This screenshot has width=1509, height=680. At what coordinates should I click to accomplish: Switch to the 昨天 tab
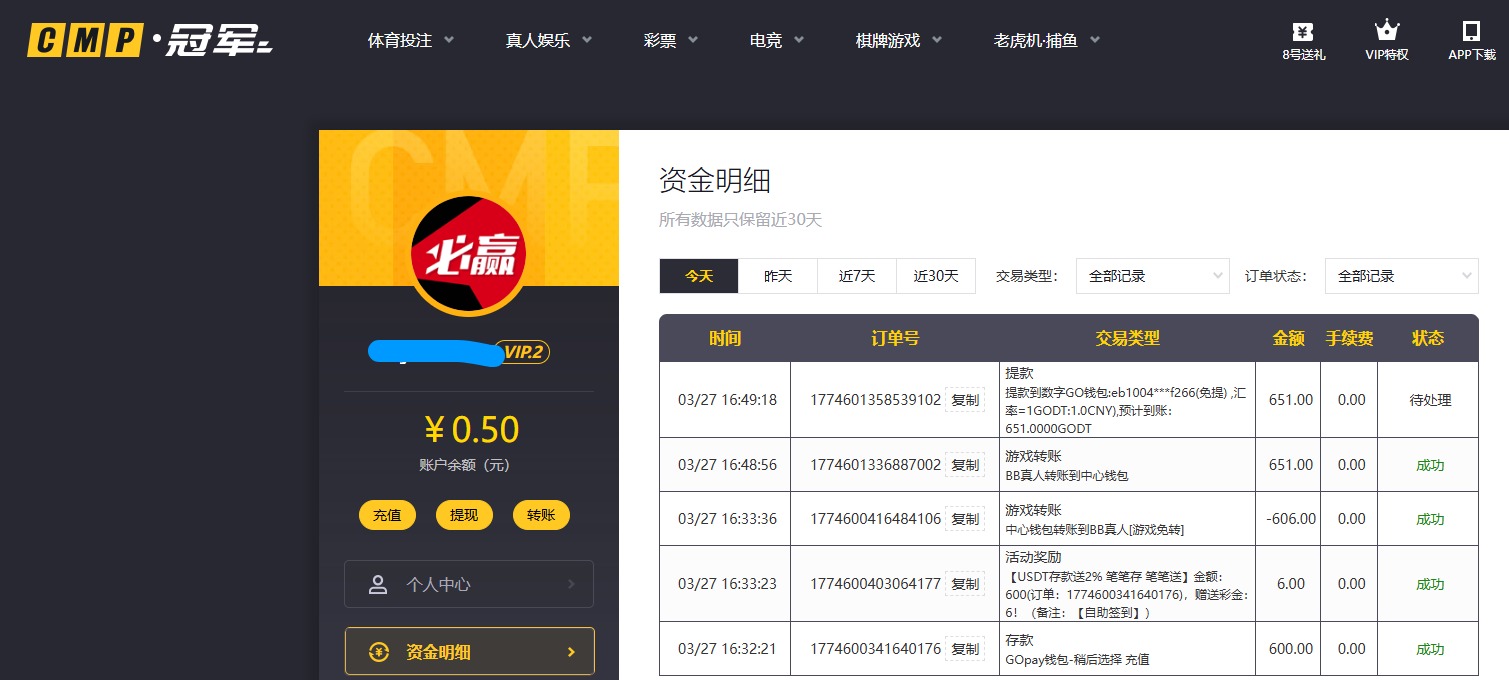[x=777, y=276]
